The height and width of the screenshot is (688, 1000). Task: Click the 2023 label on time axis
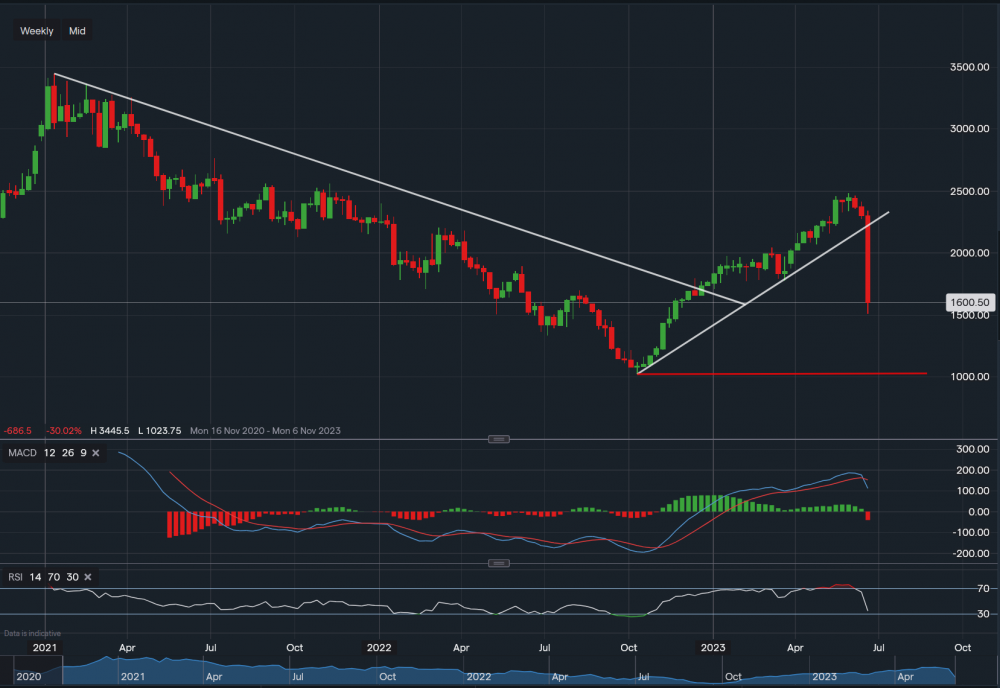[x=712, y=647]
